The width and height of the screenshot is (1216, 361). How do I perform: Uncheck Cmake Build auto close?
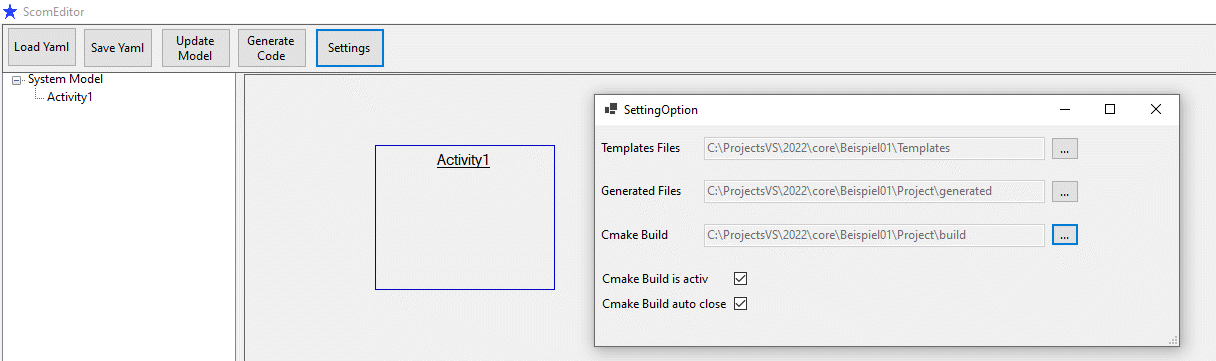(741, 303)
